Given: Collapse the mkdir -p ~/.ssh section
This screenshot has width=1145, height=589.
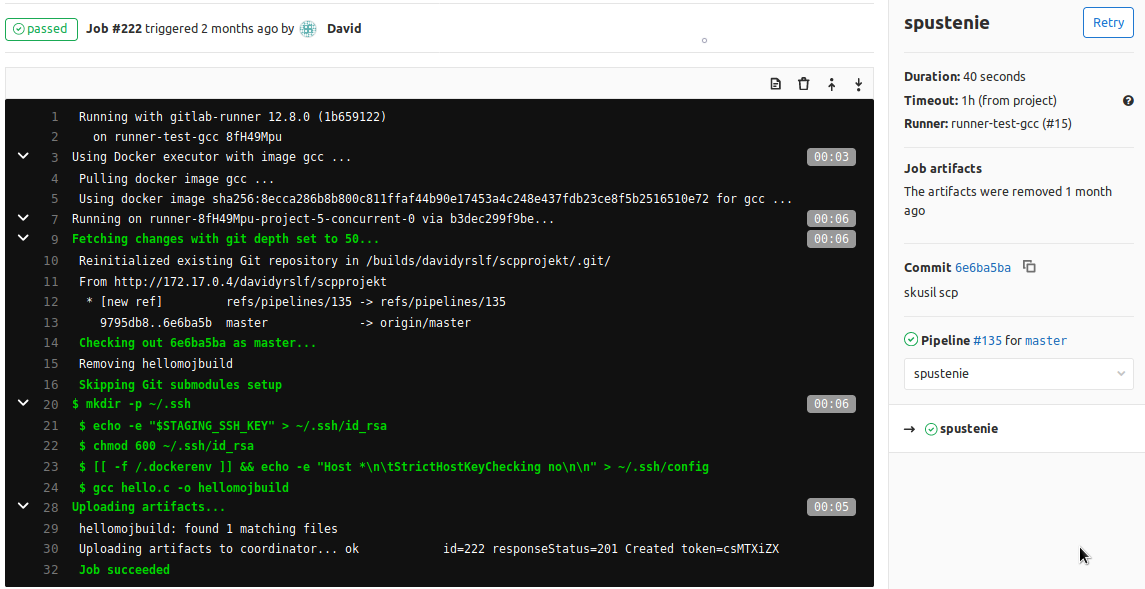Looking at the screenshot, I should 23,403.
